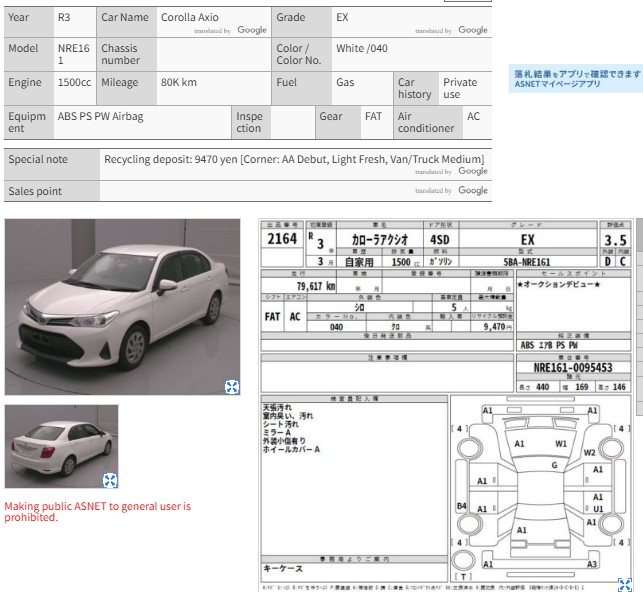Select the 'NRE161' model value
643x592 pixels.
tap(73, 54)
